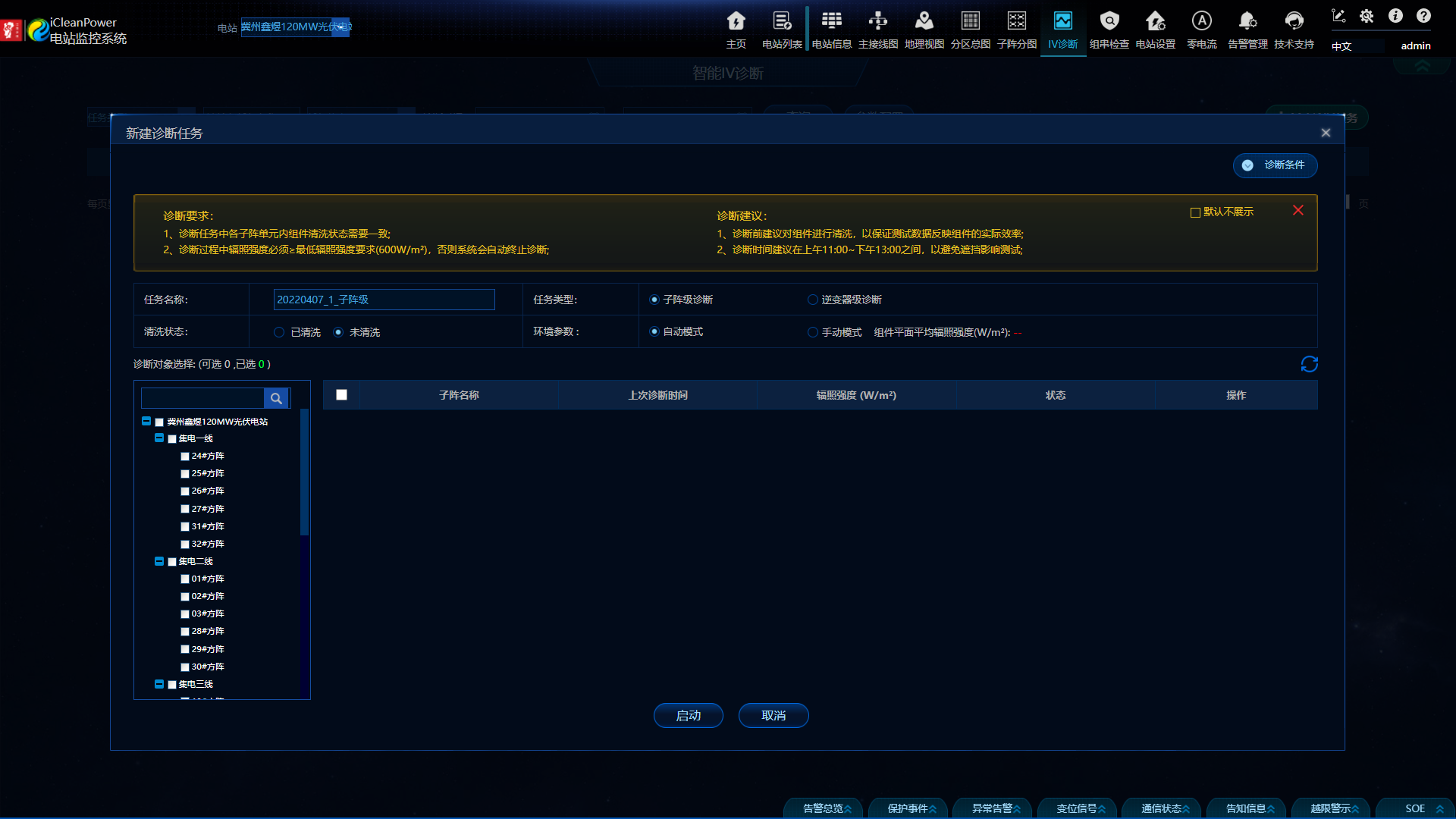Collapse the 集电三线 tree node
This screenshot has height=819, width=1456.
[159, 684]
